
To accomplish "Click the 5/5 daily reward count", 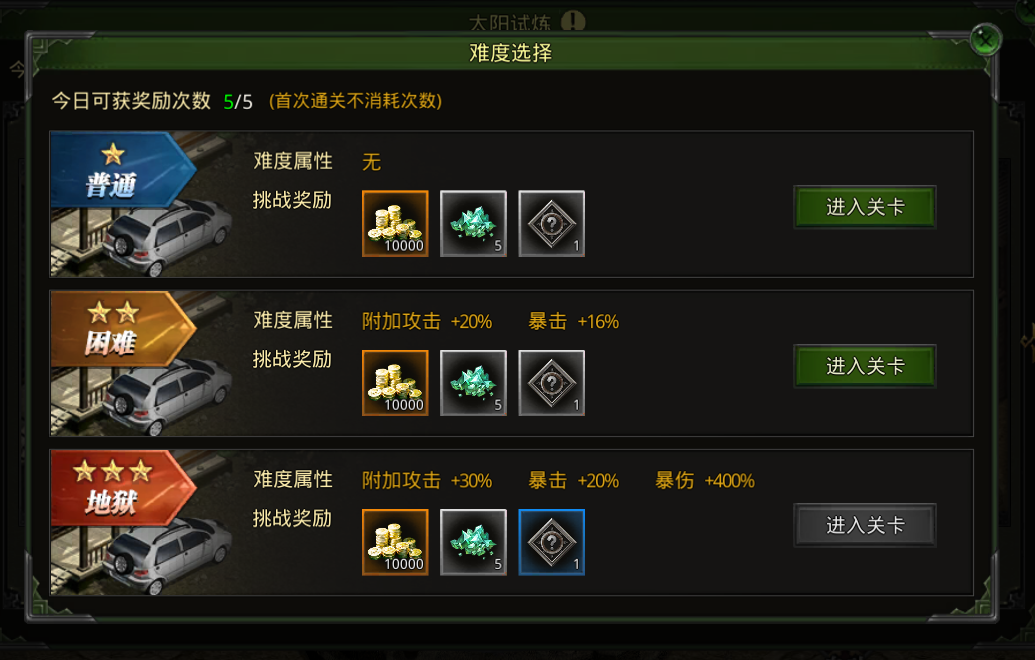I will pos(238,102).
